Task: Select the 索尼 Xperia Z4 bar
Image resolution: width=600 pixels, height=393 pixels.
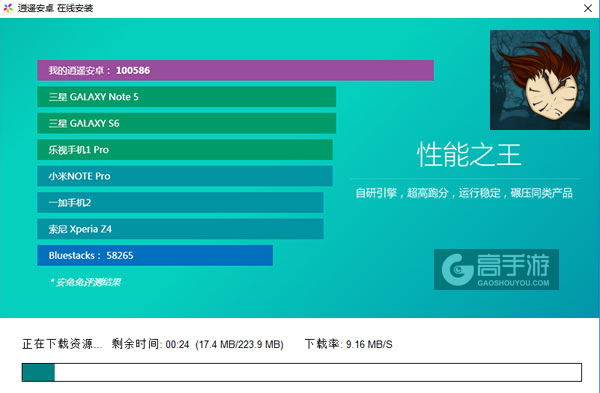Action: pos(180,229)
